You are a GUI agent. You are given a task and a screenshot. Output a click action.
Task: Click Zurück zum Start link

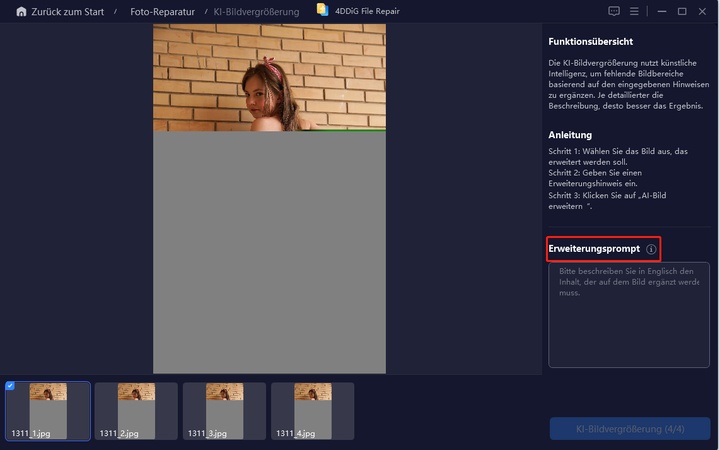coord(67,12)
